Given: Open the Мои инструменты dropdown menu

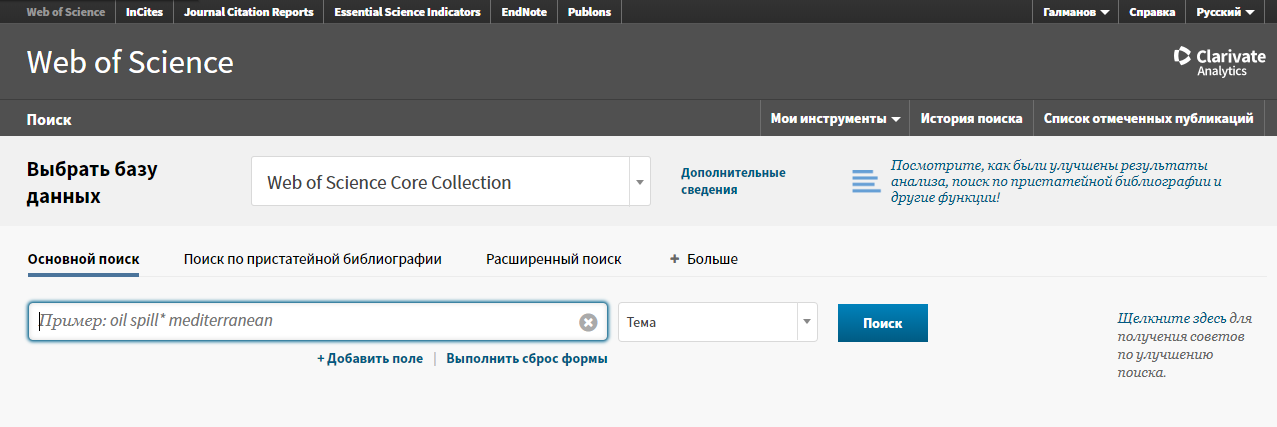Looking at the screenshot, I should click(x=835, y=118).
